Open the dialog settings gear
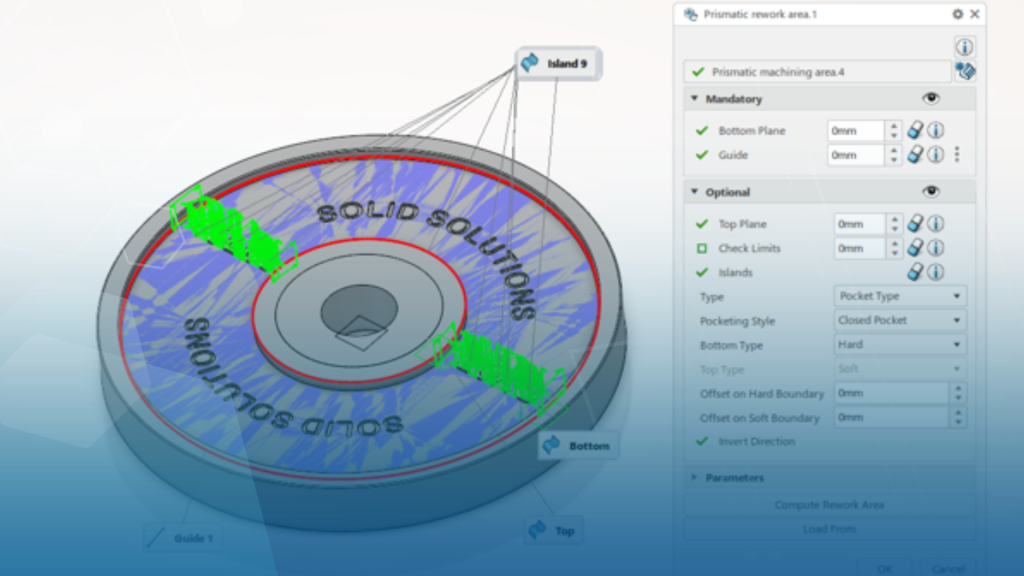 click(957, 14)
